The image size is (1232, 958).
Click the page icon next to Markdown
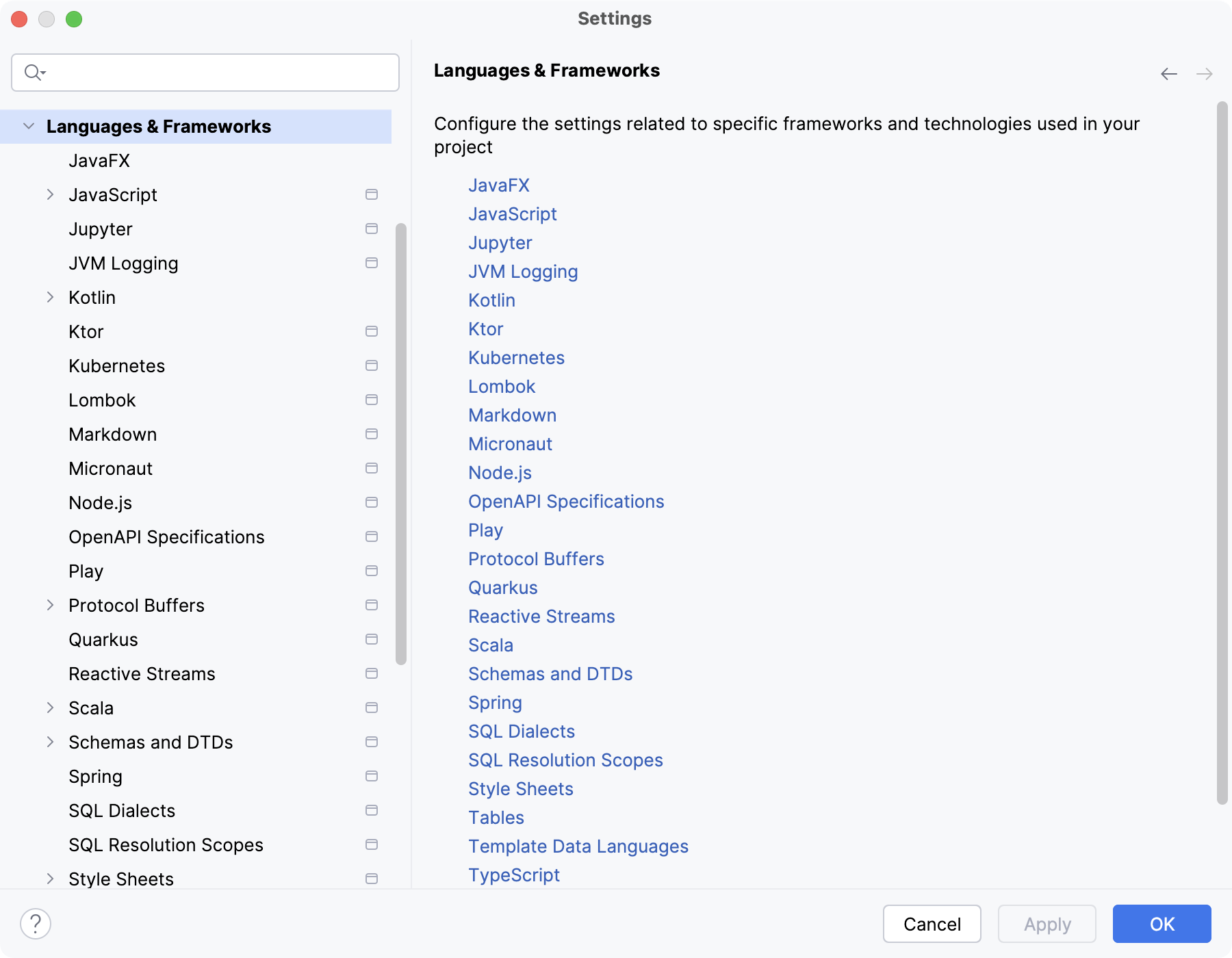(372, 434)
